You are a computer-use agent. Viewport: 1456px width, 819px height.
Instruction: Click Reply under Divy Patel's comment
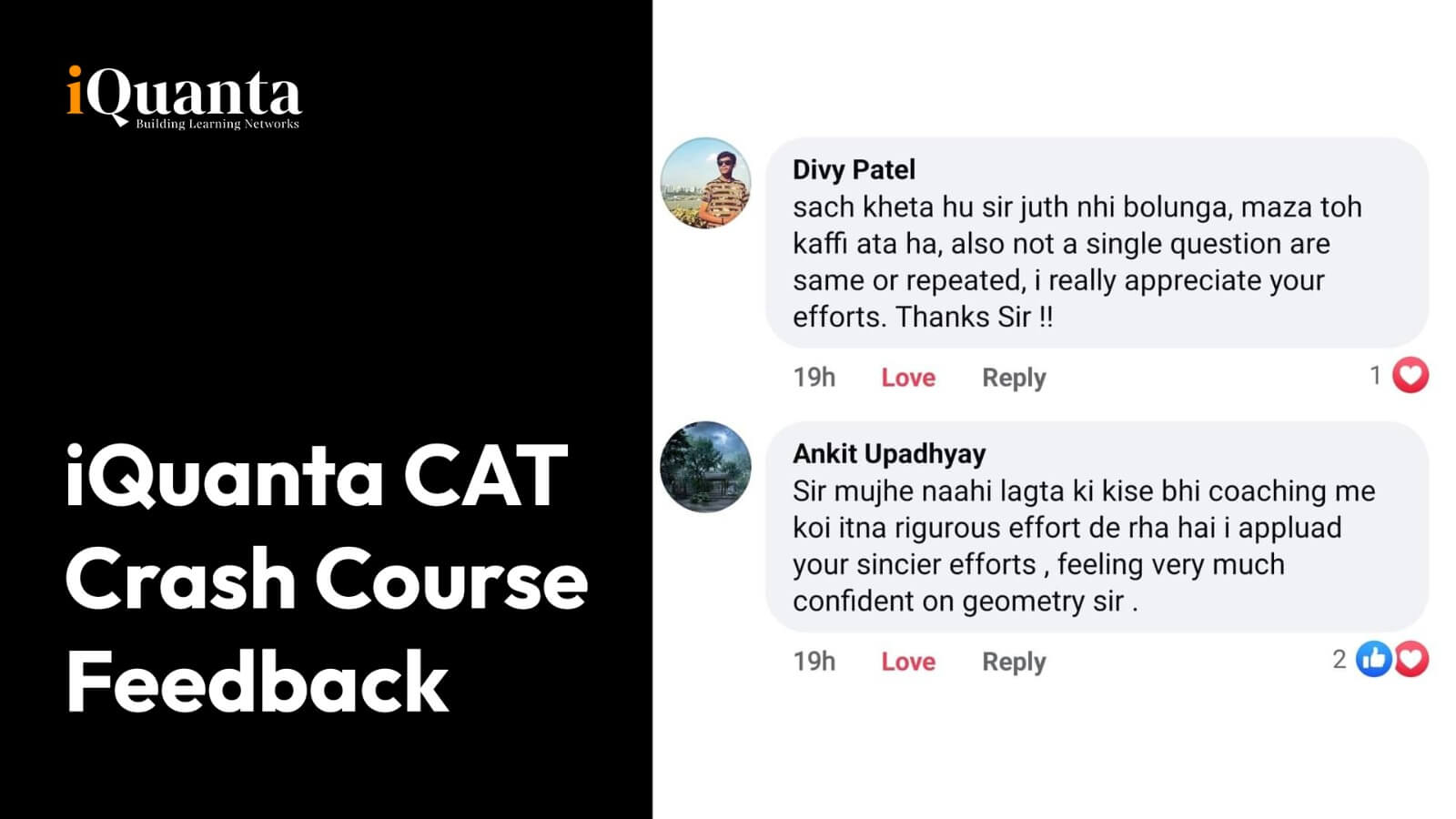coord(1014,378)
